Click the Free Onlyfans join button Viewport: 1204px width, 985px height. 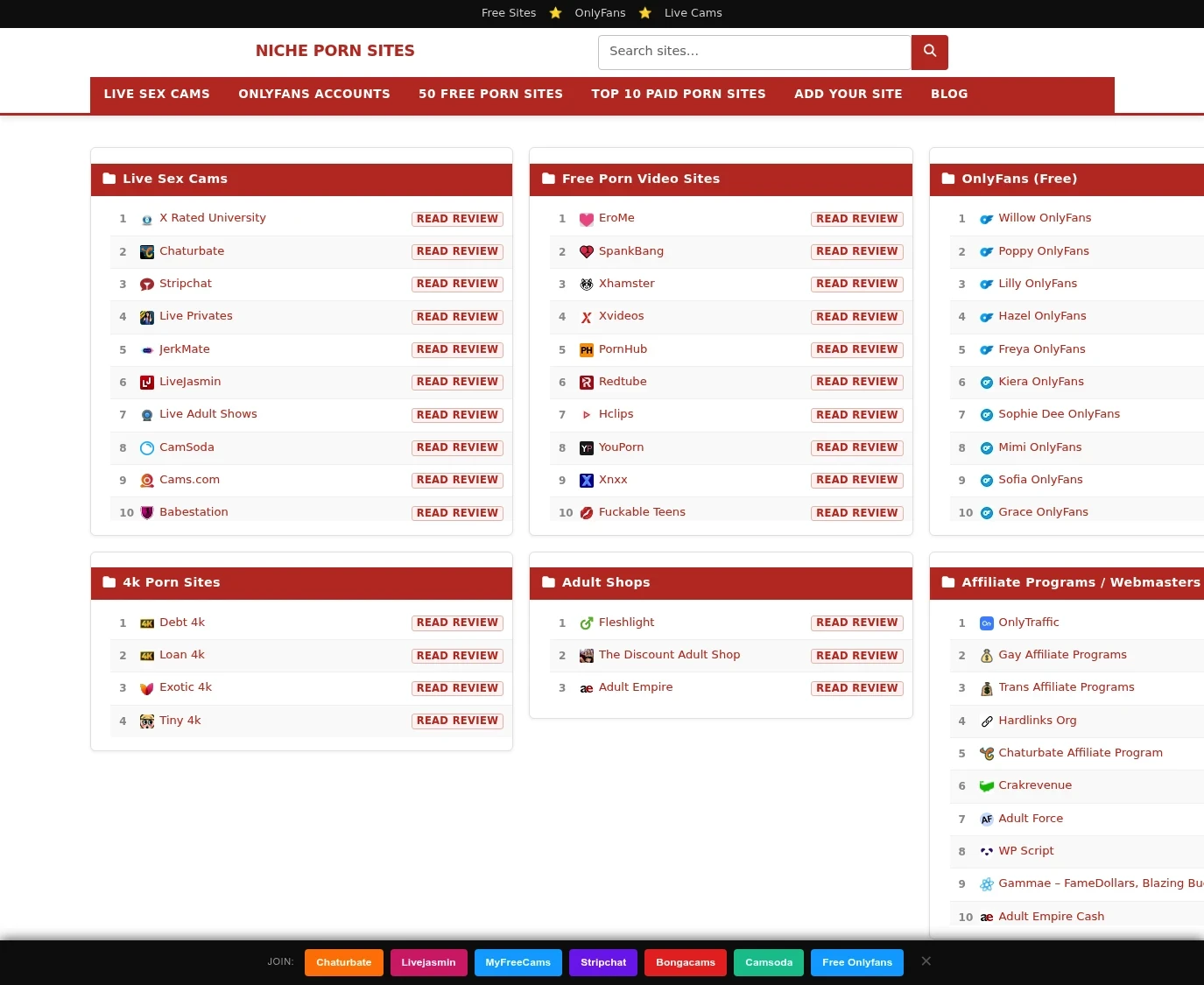tap(857, 962)
